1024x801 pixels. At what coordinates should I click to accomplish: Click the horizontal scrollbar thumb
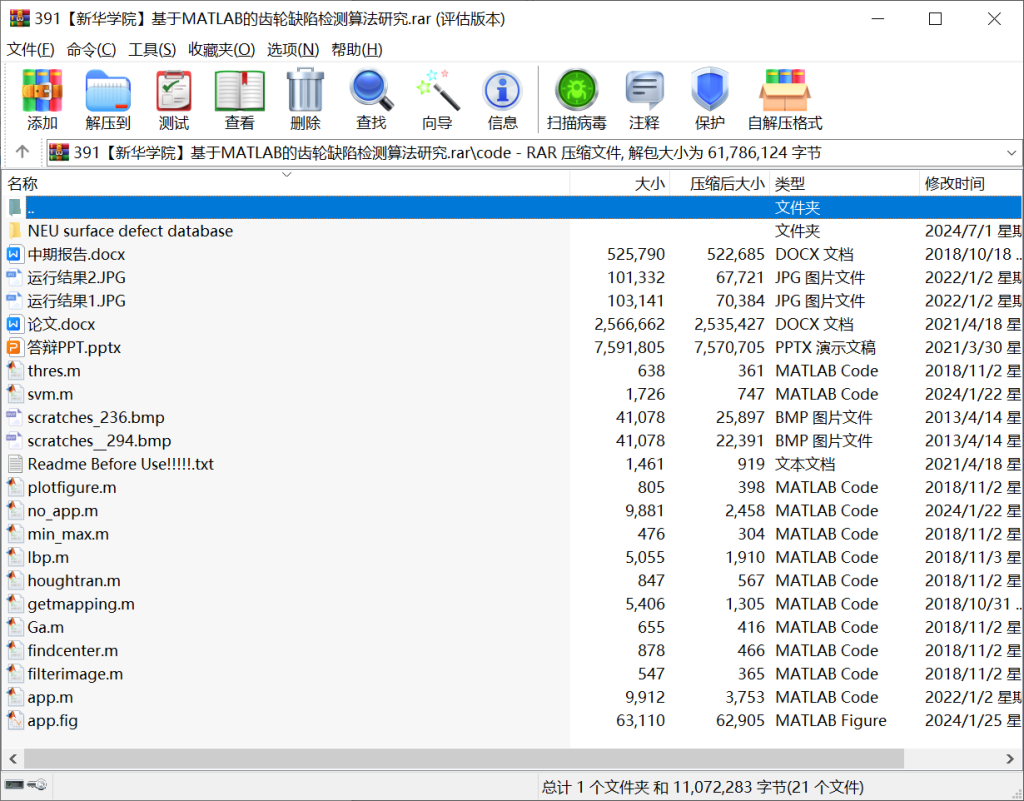464,759
